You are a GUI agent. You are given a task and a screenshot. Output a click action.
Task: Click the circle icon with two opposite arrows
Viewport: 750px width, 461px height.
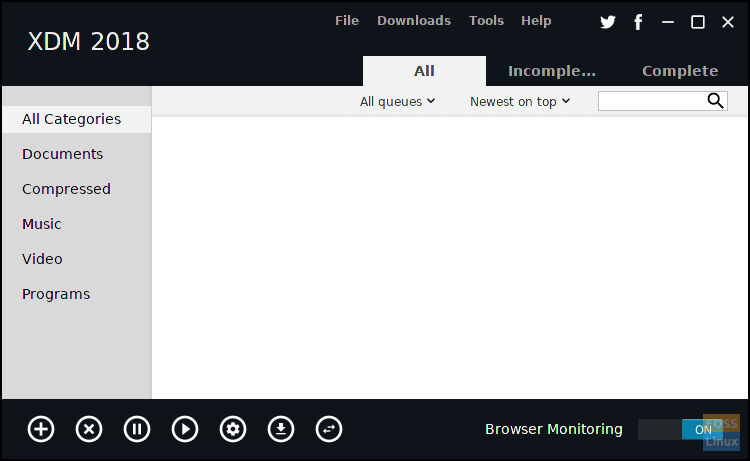[329, 429]
